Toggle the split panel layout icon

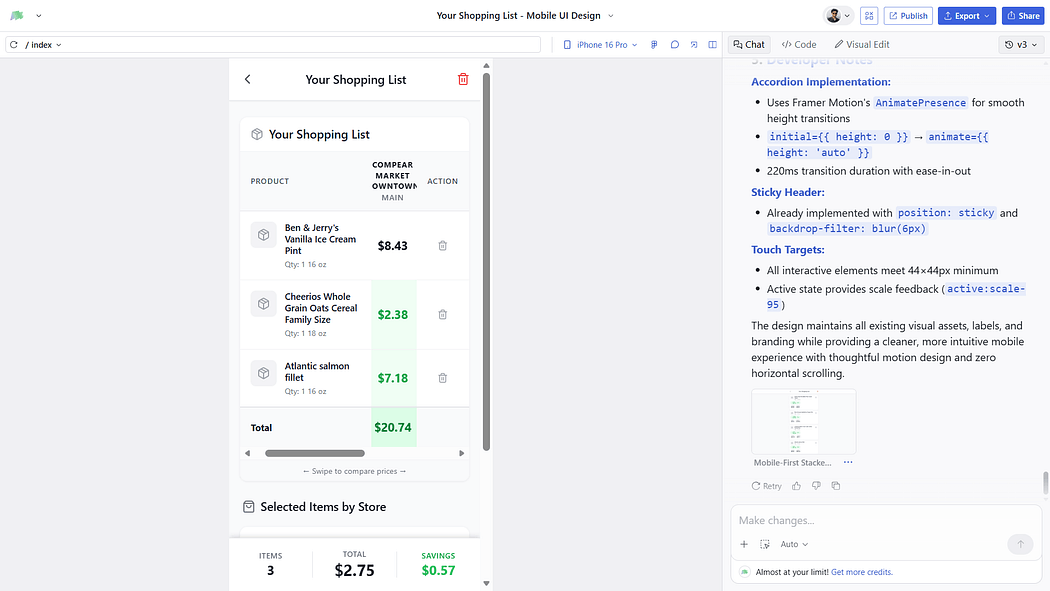point(712,45)
